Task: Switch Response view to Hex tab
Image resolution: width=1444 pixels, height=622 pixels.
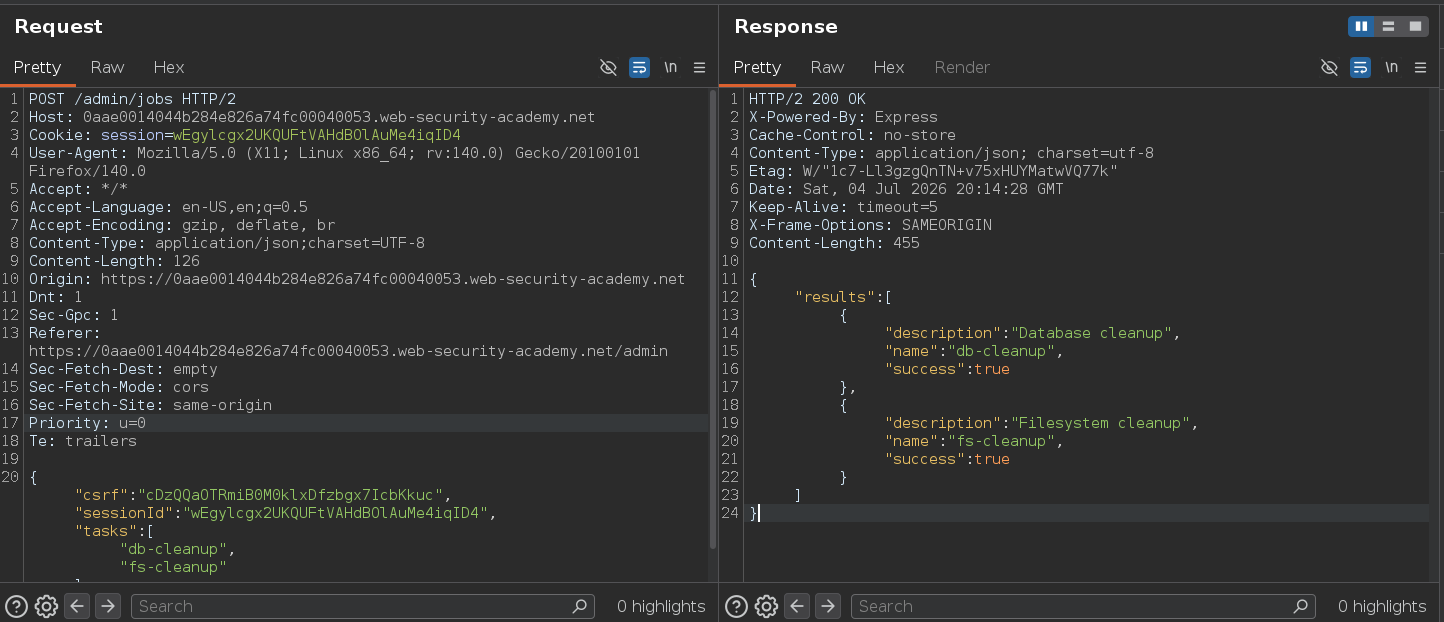Action: click(889, 67)
